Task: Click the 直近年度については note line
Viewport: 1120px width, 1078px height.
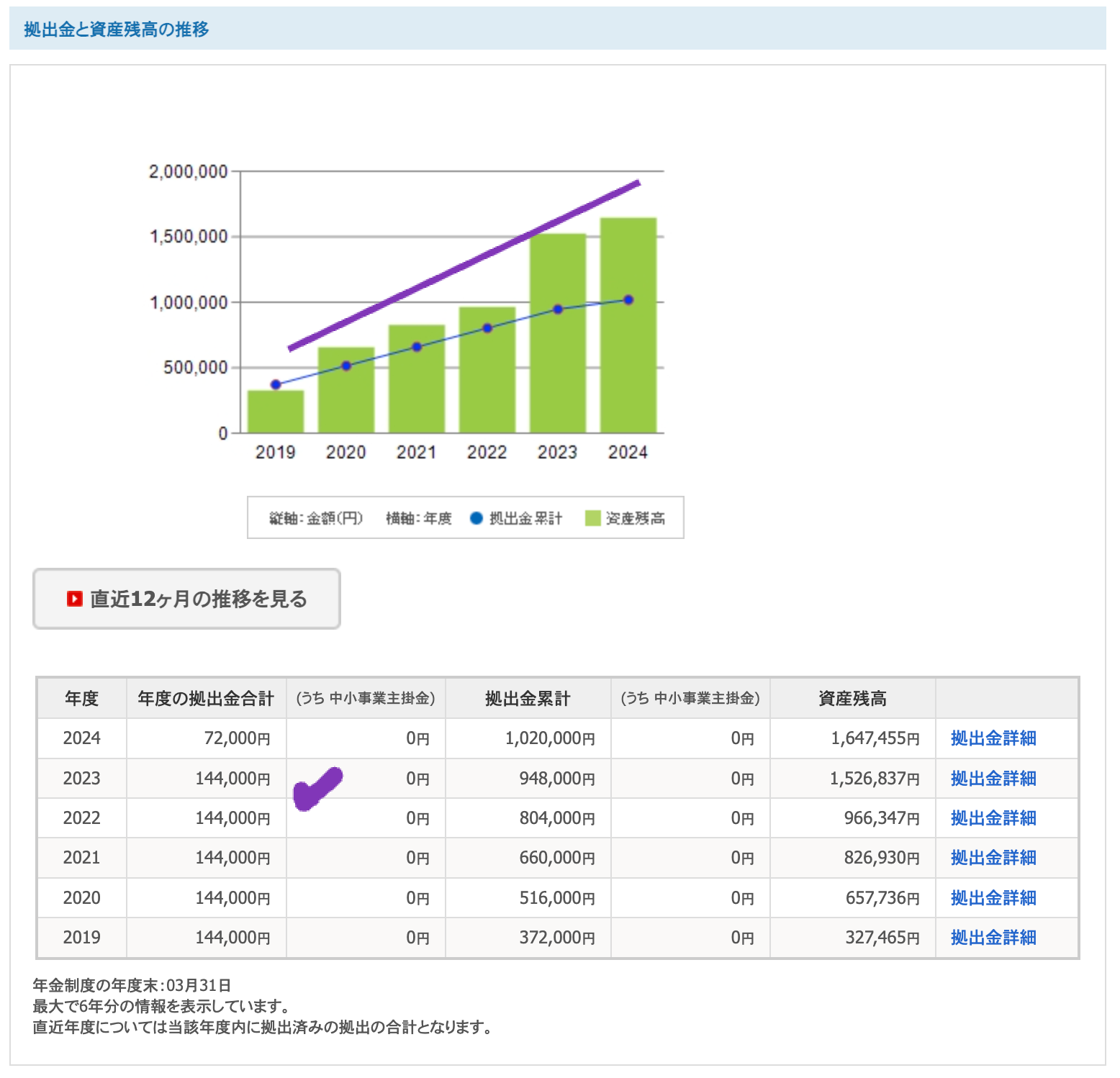Action: pyautogui.click(x=263, y=1027)
